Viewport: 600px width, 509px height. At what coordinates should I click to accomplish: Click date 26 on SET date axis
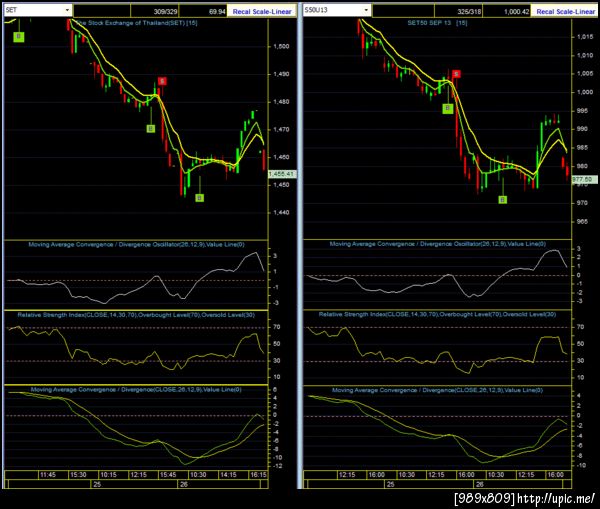[184, 485]
